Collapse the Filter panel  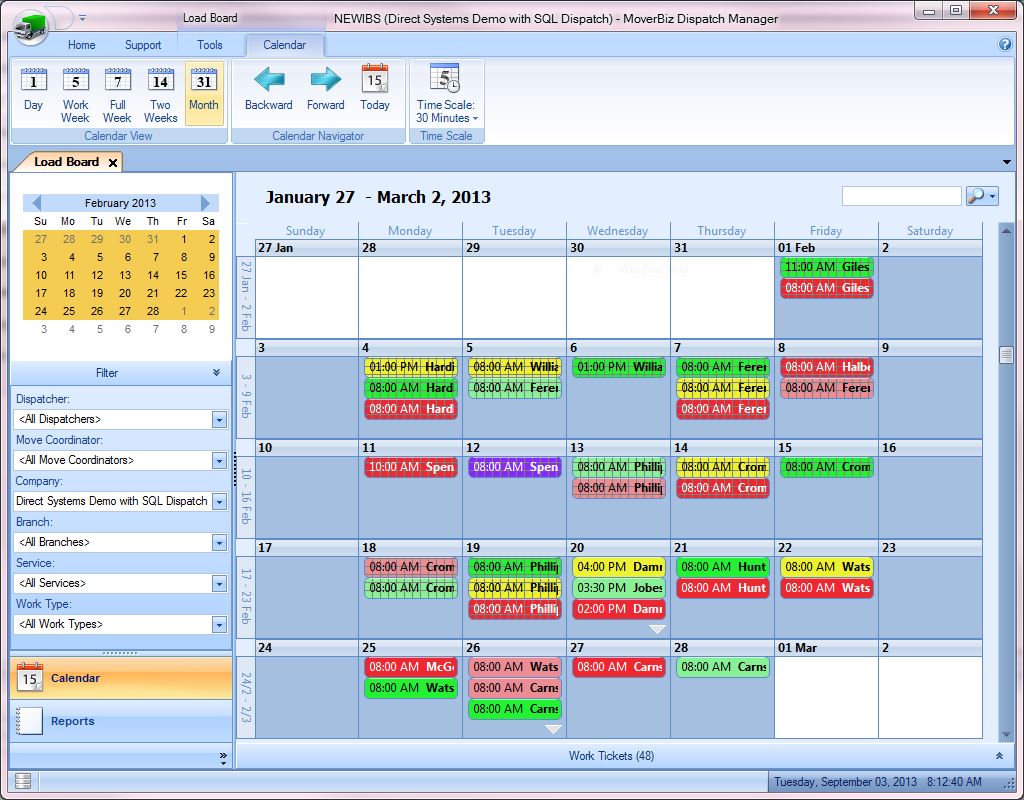click(x=217, y=373)
